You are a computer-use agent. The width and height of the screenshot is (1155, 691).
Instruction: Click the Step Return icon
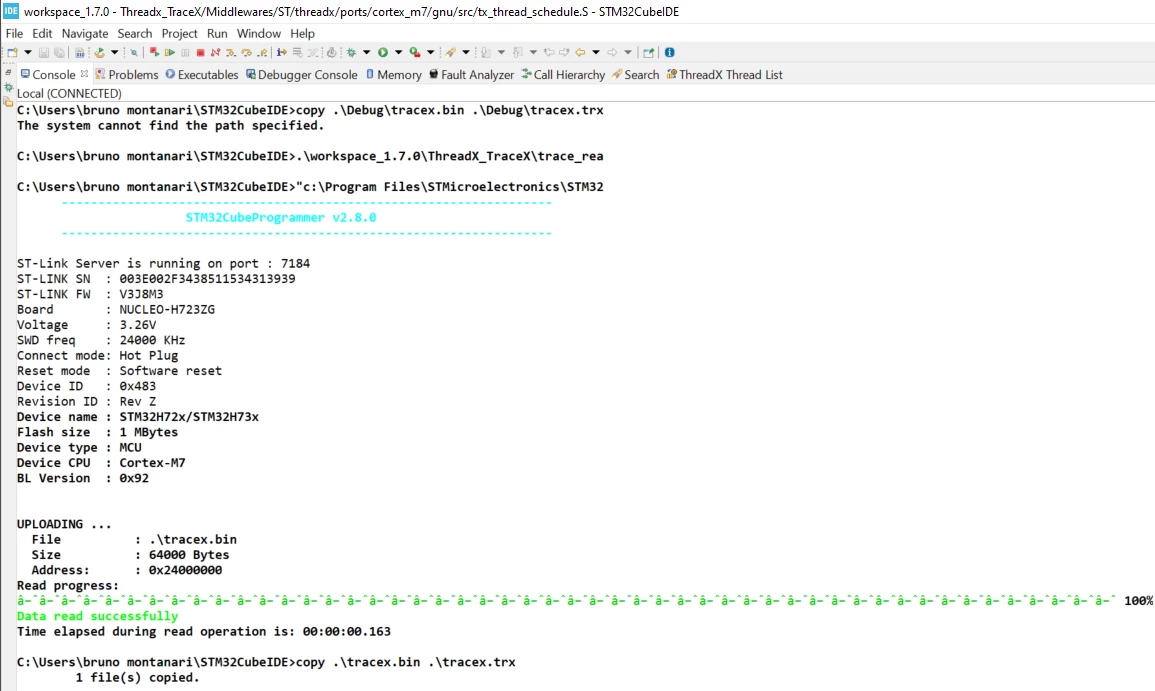point(261,52)
